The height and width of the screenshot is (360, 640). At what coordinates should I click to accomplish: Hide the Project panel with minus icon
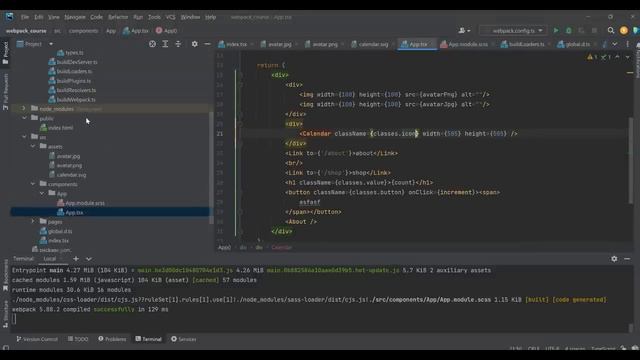pyautogui.click(x=207, y=44)
